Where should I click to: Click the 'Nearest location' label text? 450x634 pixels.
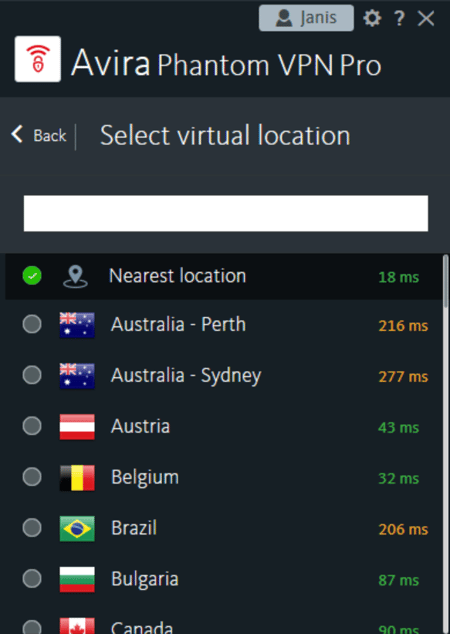[177, 276]
